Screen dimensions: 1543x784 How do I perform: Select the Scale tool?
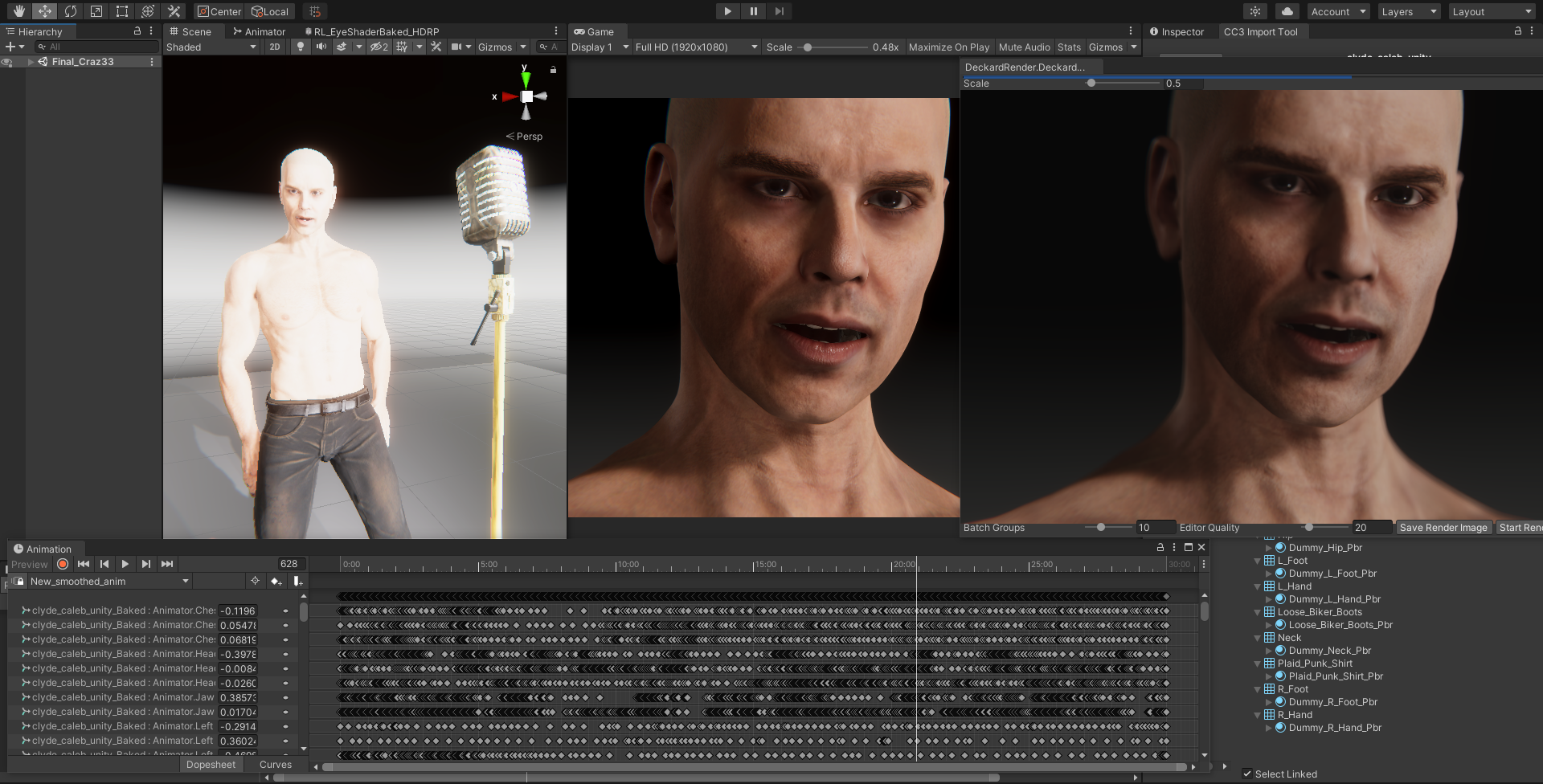click(96, 11)
